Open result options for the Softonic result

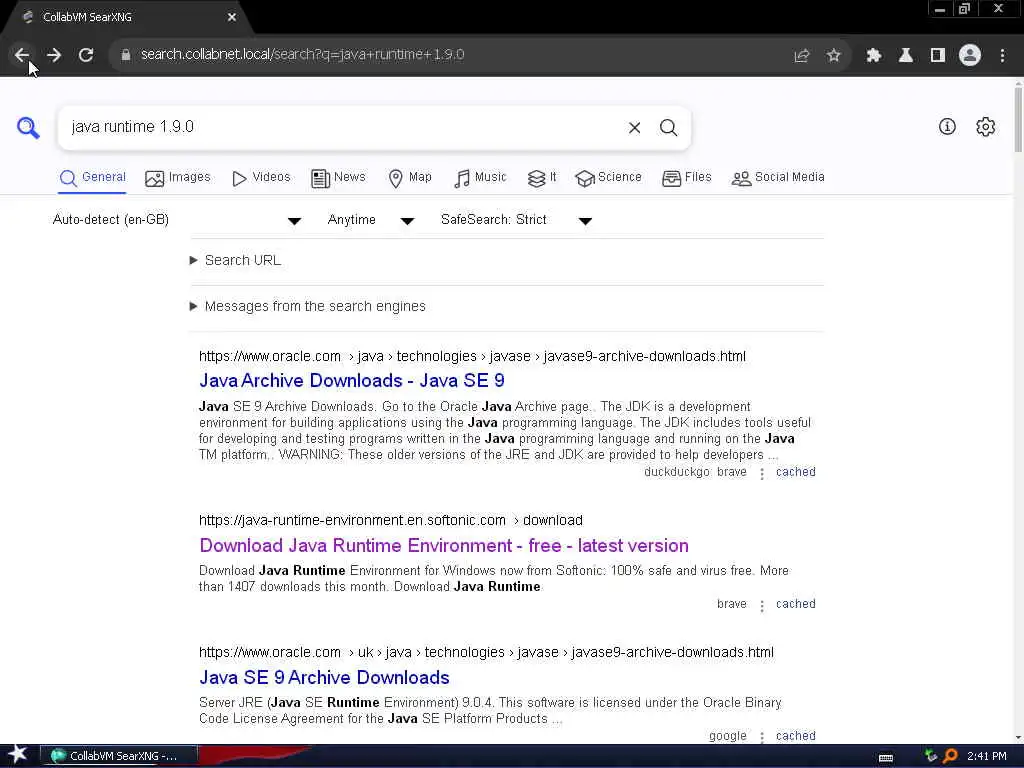point(761,605)
